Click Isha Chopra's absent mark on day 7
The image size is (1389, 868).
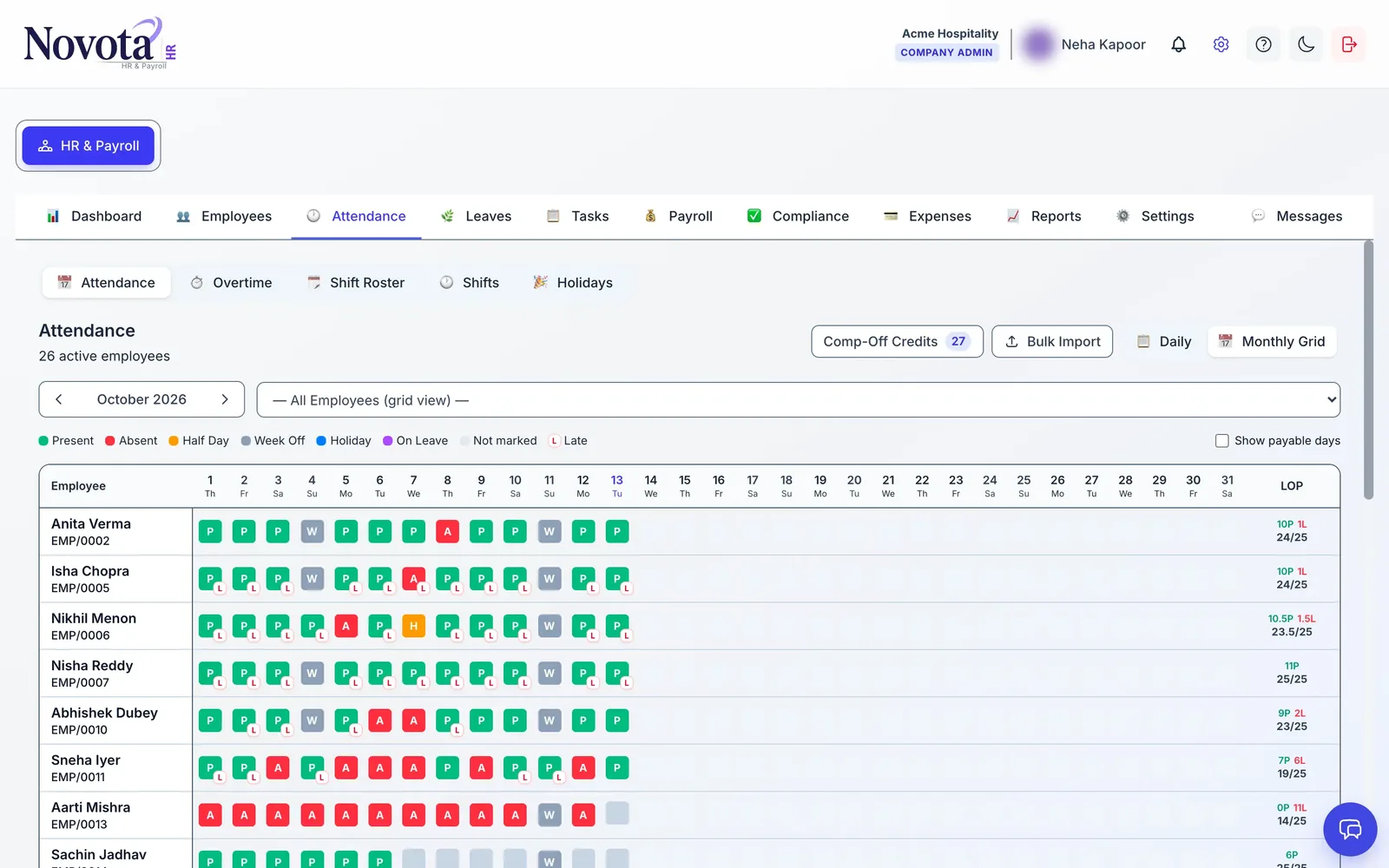[413, 579]
